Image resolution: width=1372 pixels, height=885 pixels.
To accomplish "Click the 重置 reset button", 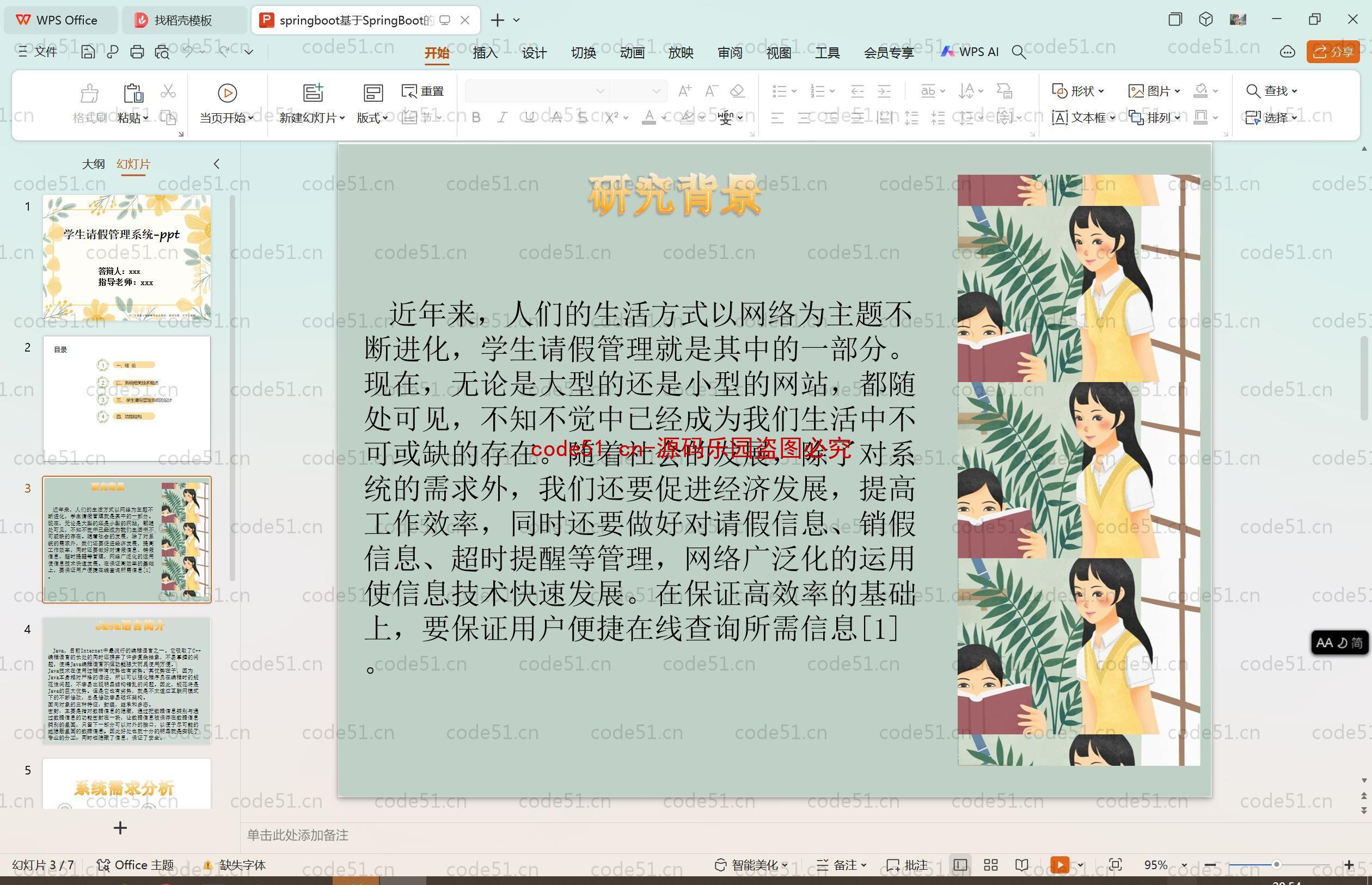I will click(x=423, y=91).
